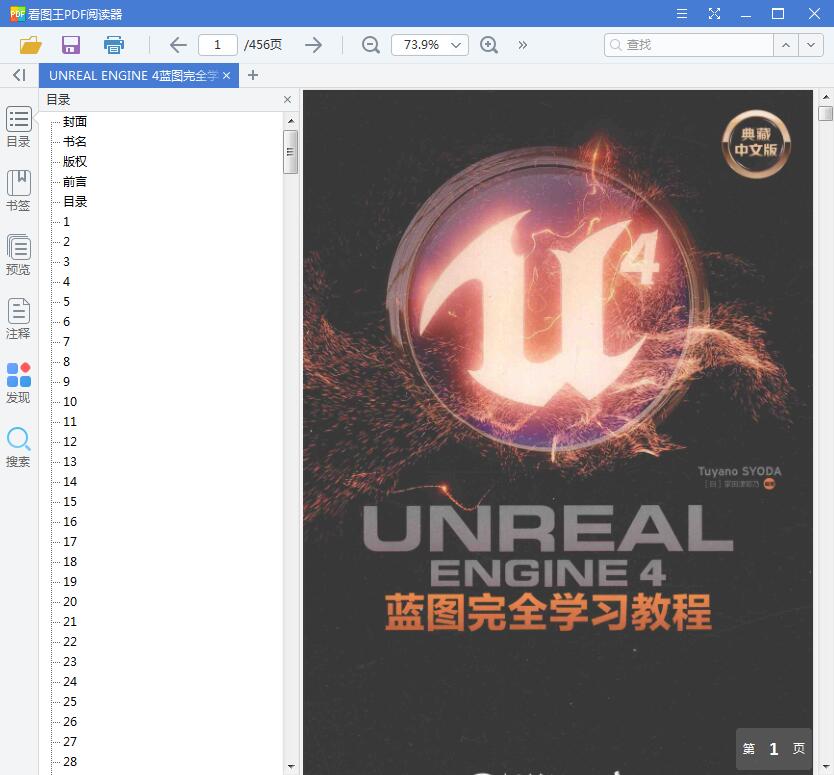Show more toolbar tools via double chevron
Image resolution: width=834 pixels, height=775 pixels.
[x=523, y=45]
